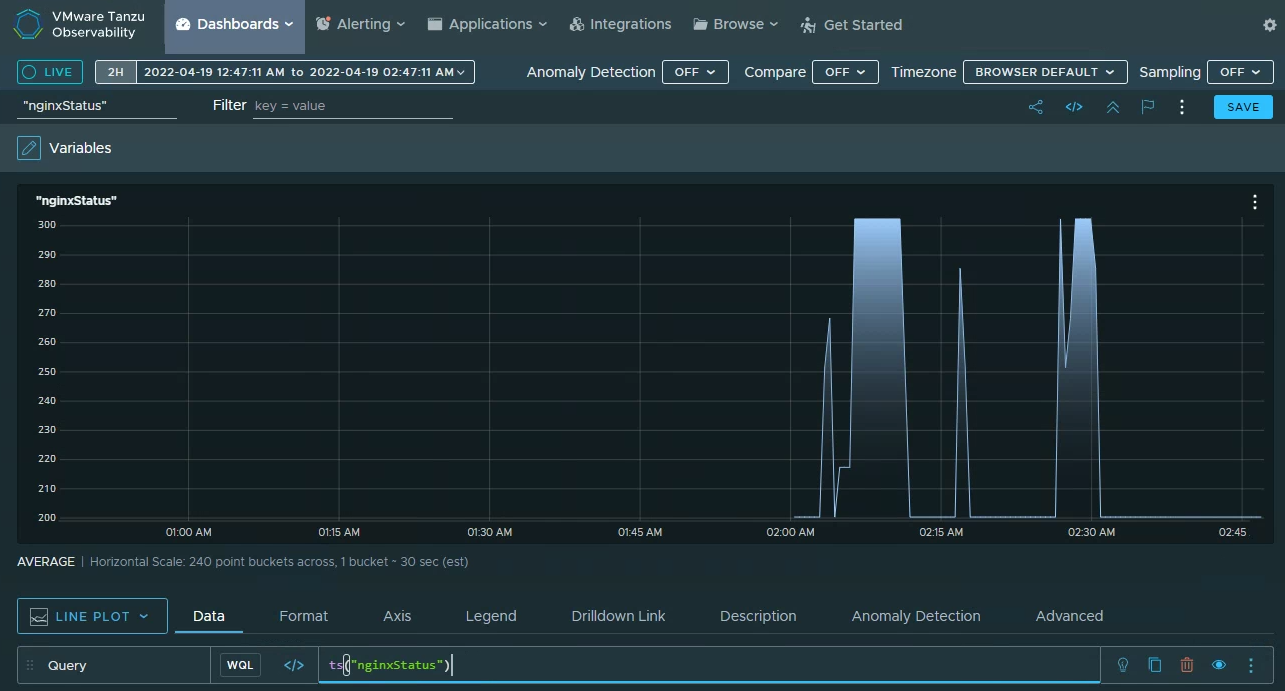Click the 02:00 AM axis label
This screenshot has width=1285, height=691.
(790, 532)
